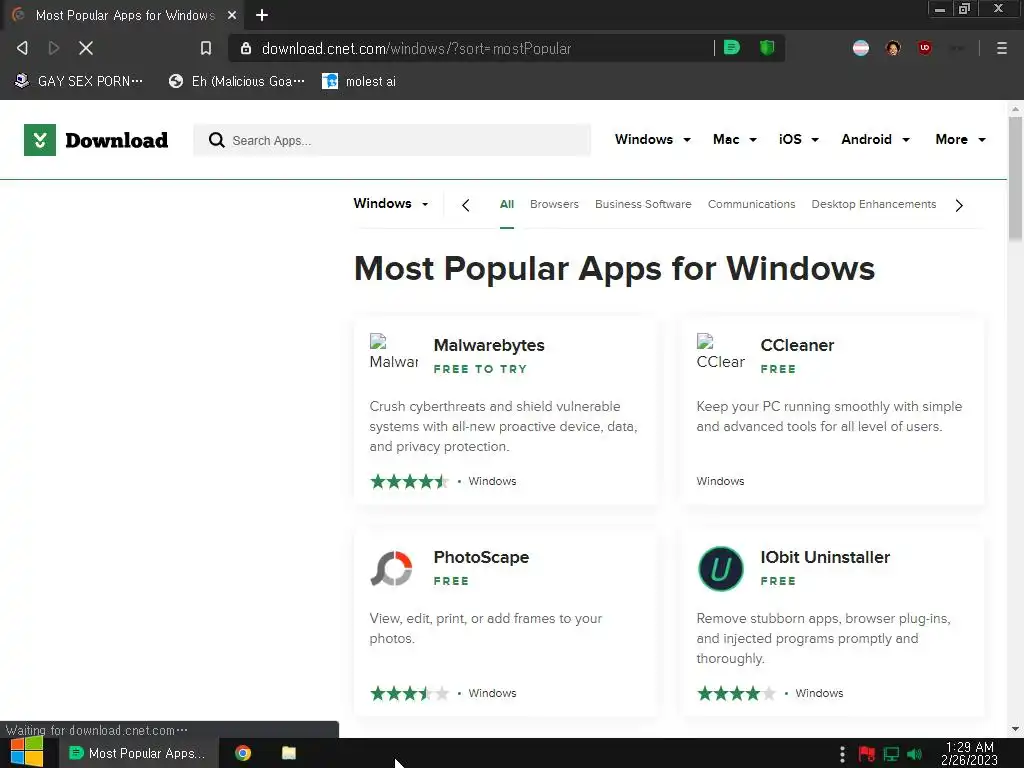1024x768 pixels.
Task: Click the Most Popular Apps taskbar button
Action: (137, 753)
